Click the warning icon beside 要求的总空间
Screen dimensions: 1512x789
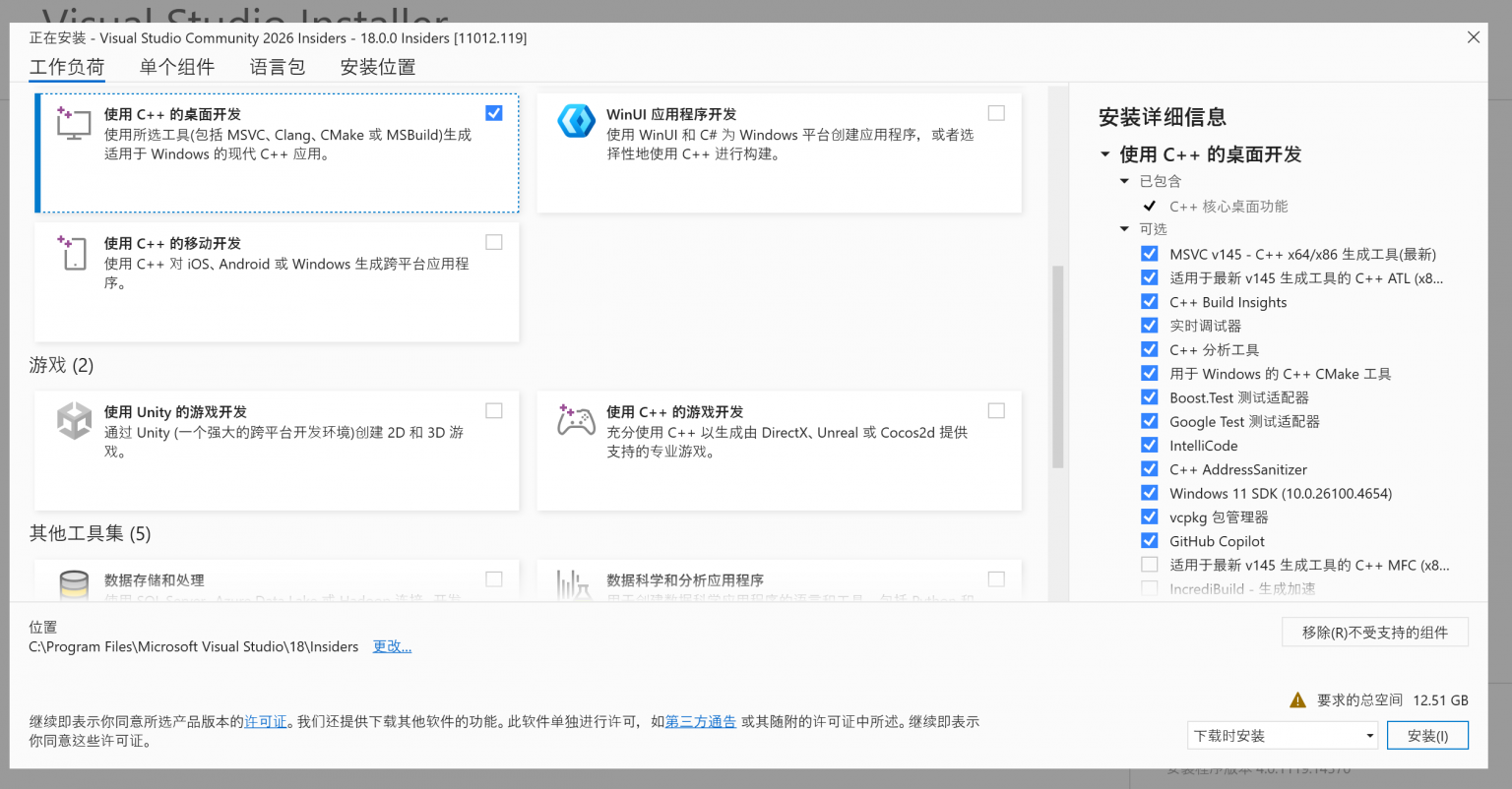point(1298,700)
